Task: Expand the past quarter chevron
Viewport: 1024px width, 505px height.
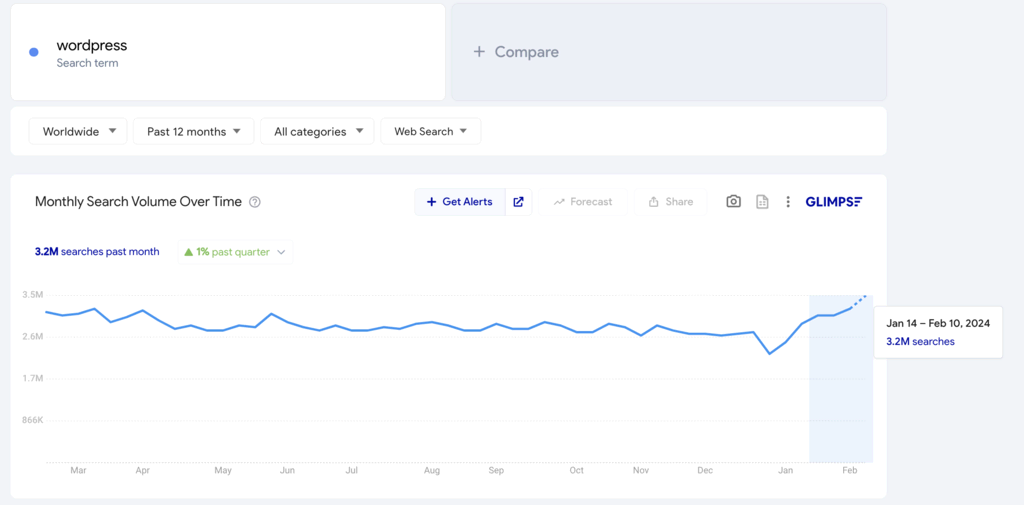Action: [x=281, y=252]
